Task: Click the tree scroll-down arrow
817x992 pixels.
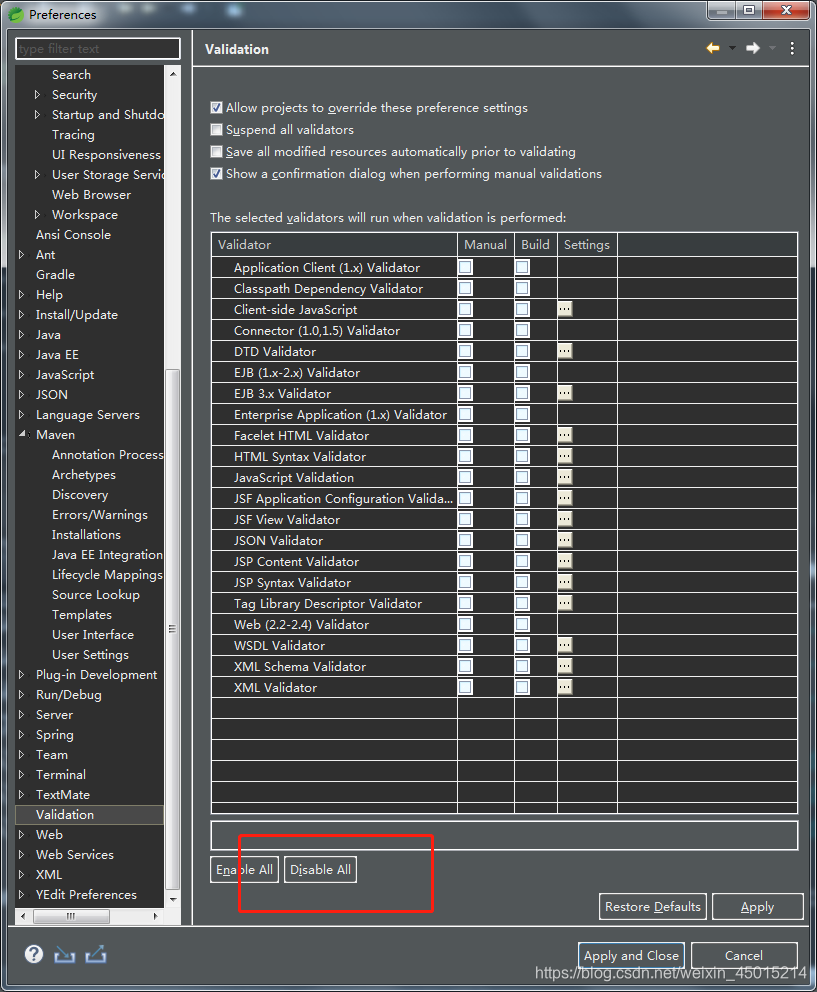Action: pyautogui.click(x=173, y=899)
